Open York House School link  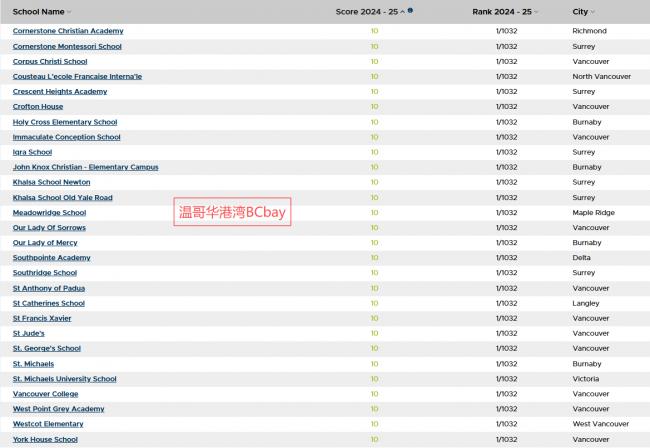(x=45, y=439)
